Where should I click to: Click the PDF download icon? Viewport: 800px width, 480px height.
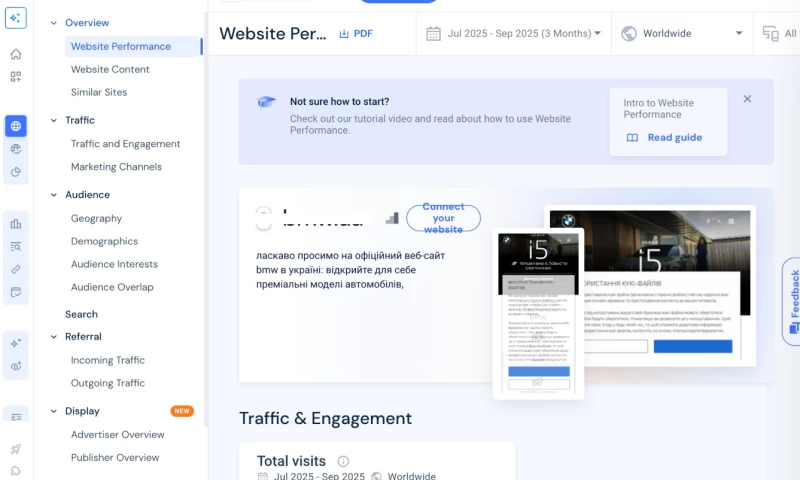coord(344,34)
